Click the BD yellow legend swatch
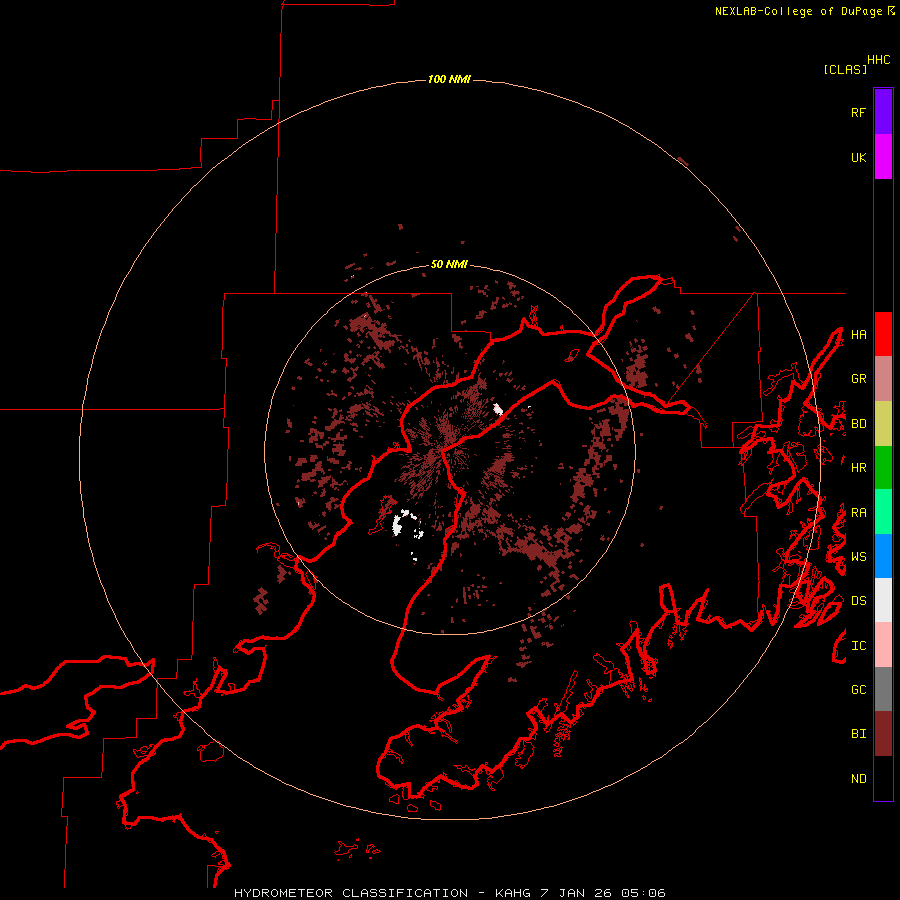900x900 pixels. tap(883, 424)
